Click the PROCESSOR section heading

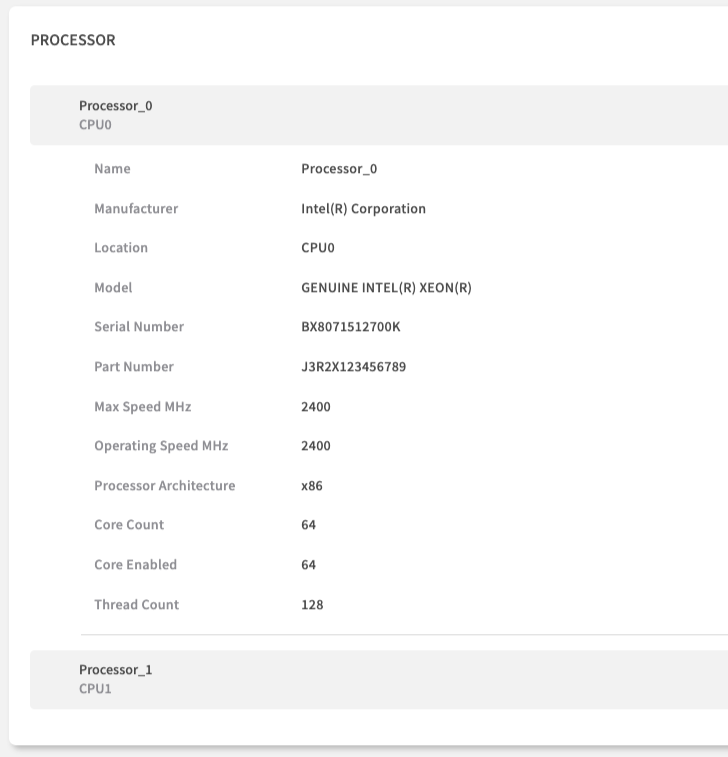pos(73,40)
